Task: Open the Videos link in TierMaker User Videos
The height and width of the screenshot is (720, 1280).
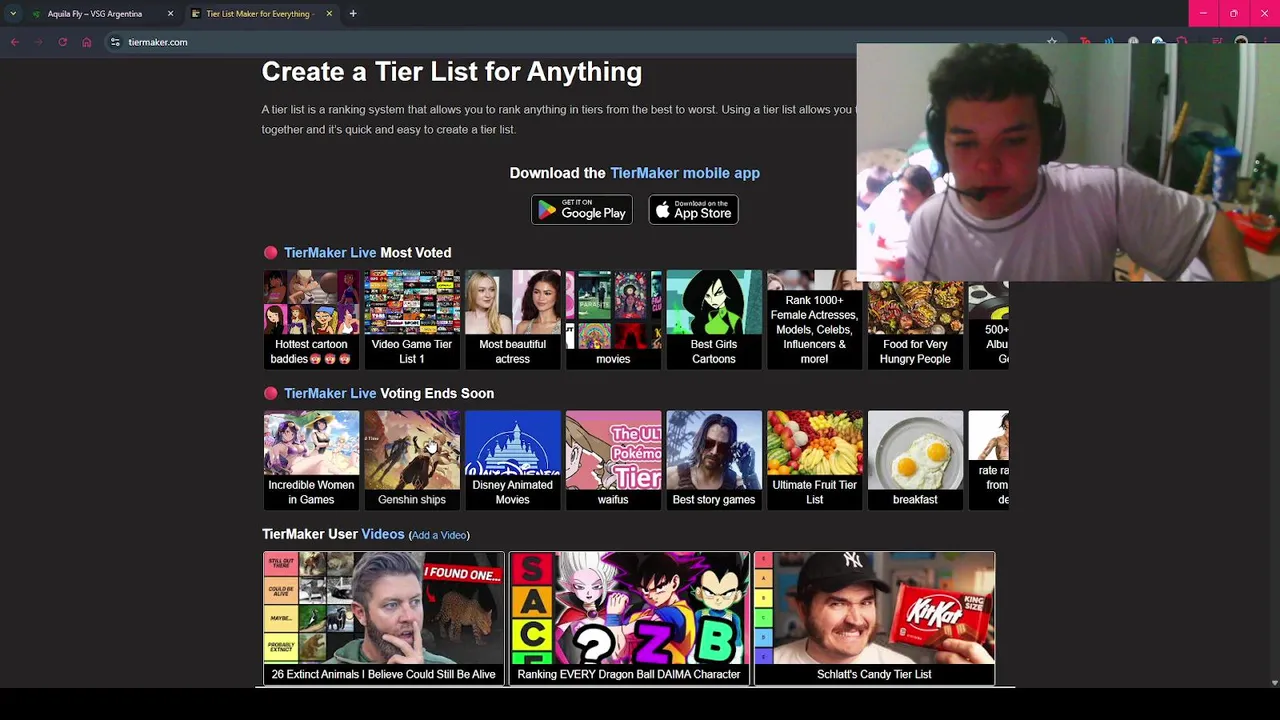Action: (383, 535)
